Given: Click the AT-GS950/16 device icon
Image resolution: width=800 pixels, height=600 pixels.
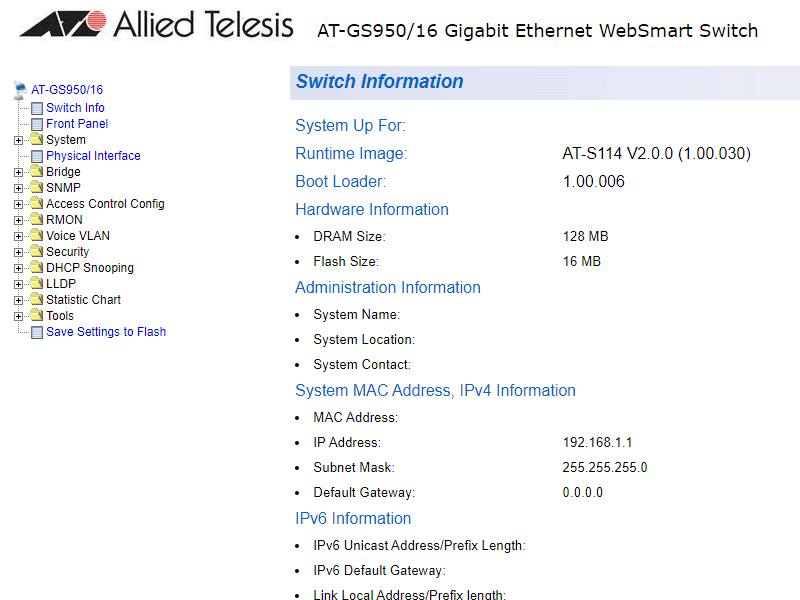Looking at the screenshot, I should (20, 90).
